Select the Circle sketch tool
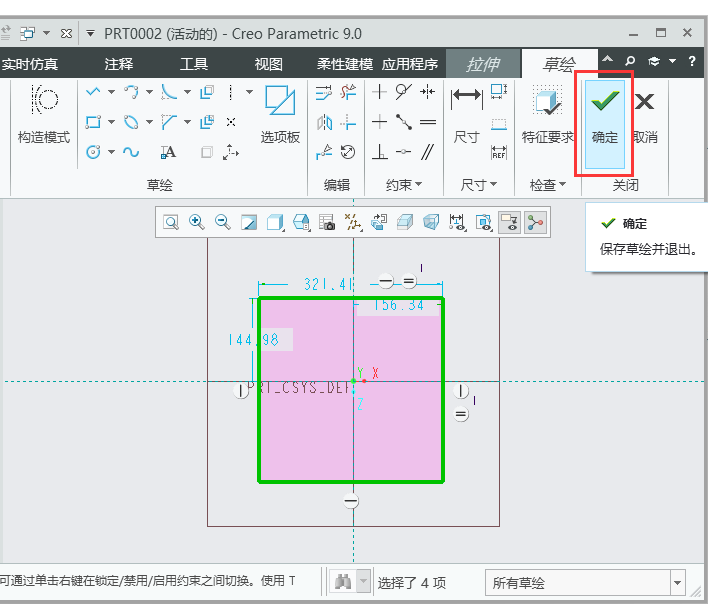 pos(93,152)
